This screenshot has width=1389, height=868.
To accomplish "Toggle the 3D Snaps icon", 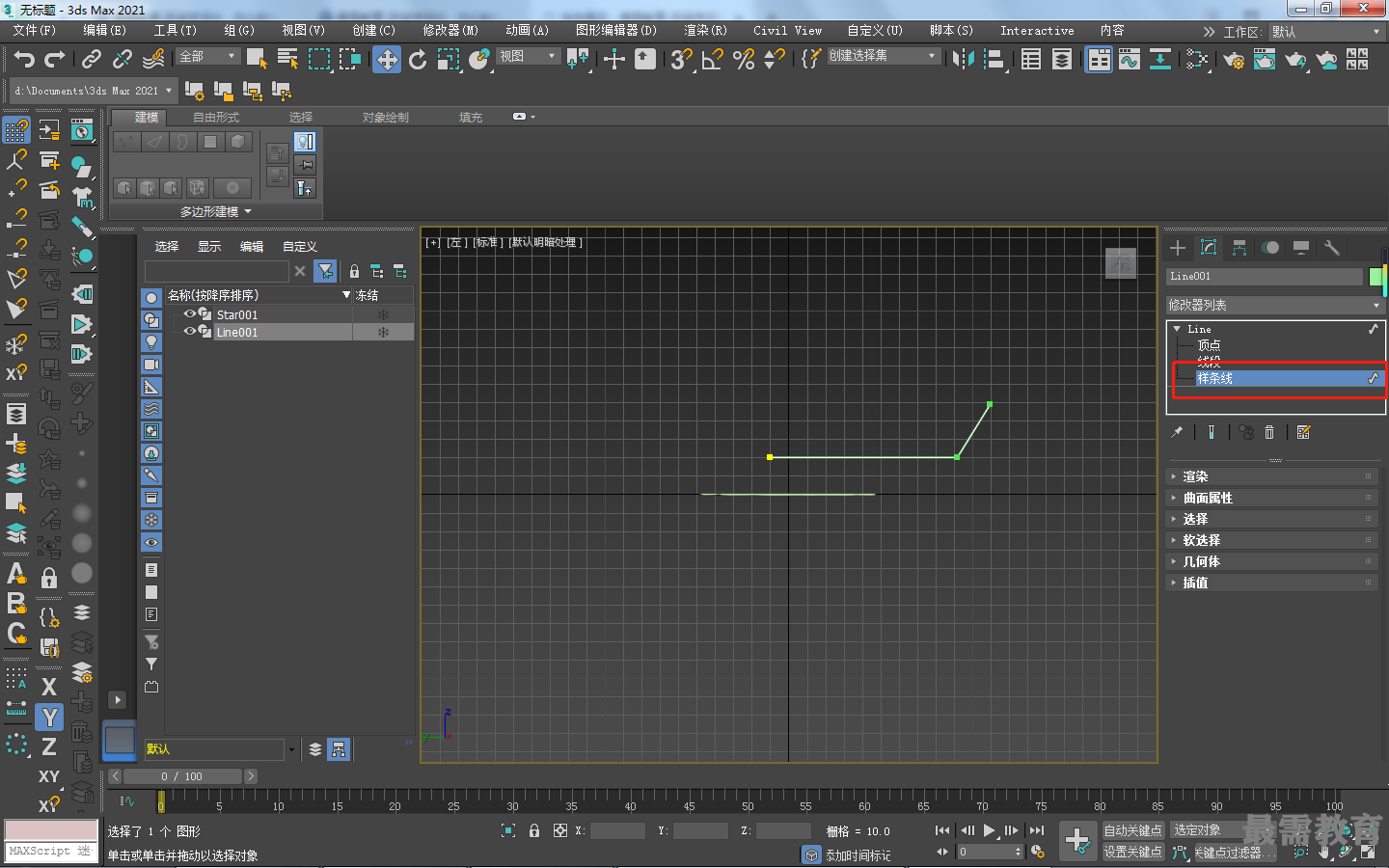I will 682,60.
